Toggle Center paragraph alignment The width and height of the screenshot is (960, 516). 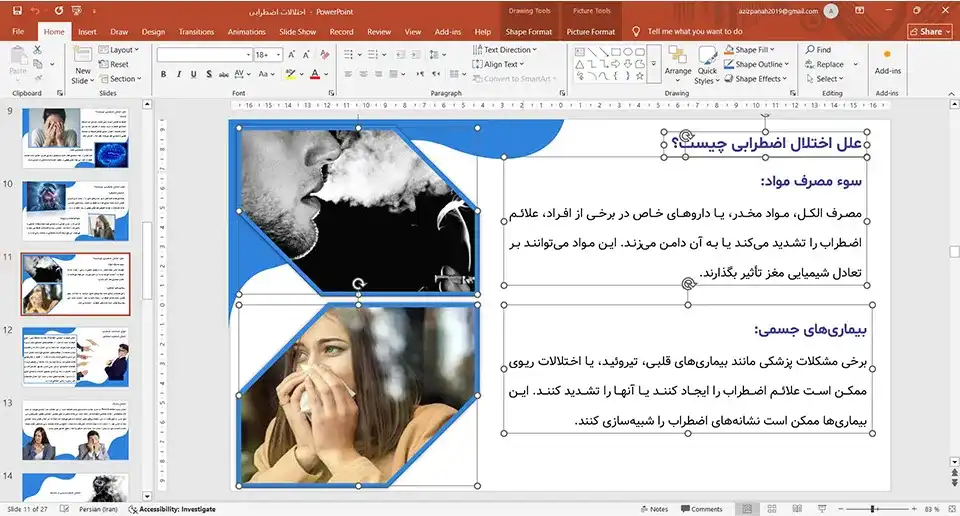[x=364, y=74]
